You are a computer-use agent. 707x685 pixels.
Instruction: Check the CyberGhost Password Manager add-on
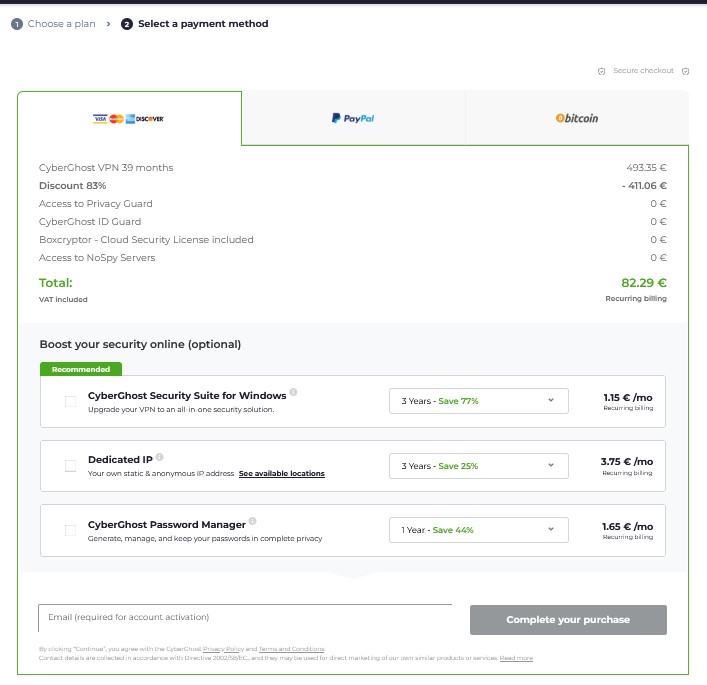70,530
